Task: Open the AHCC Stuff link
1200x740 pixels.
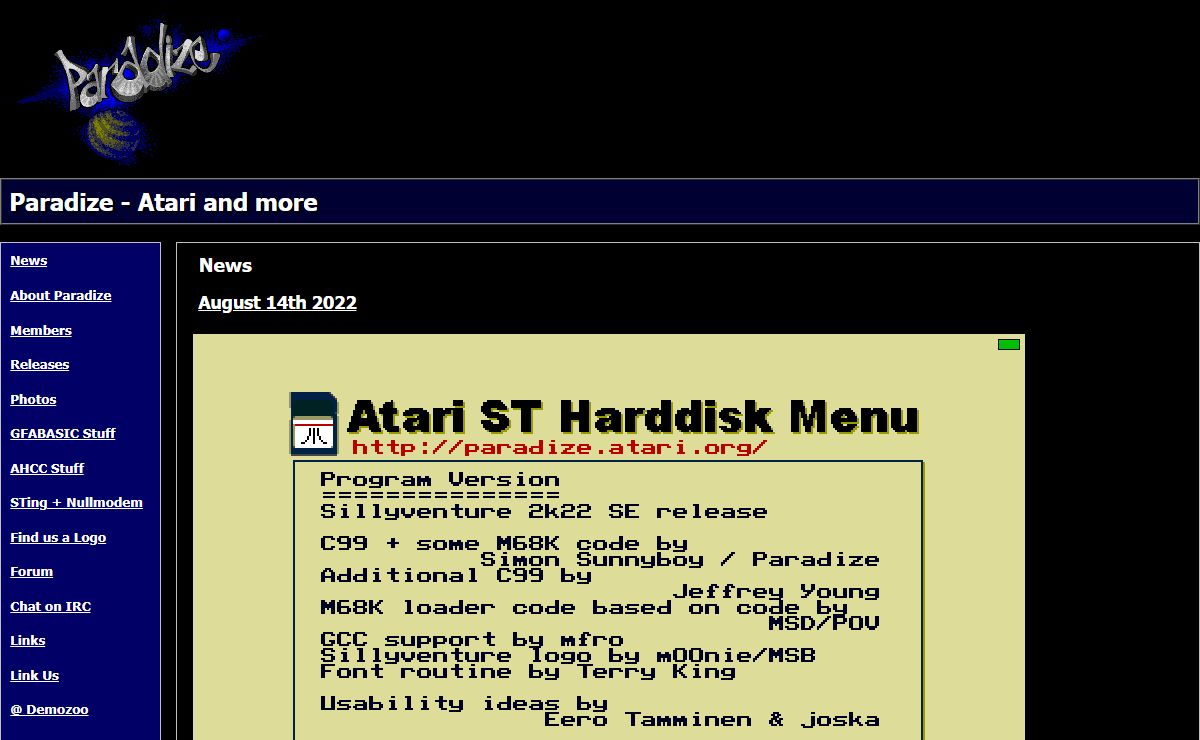Action: [x=47, y=469]
